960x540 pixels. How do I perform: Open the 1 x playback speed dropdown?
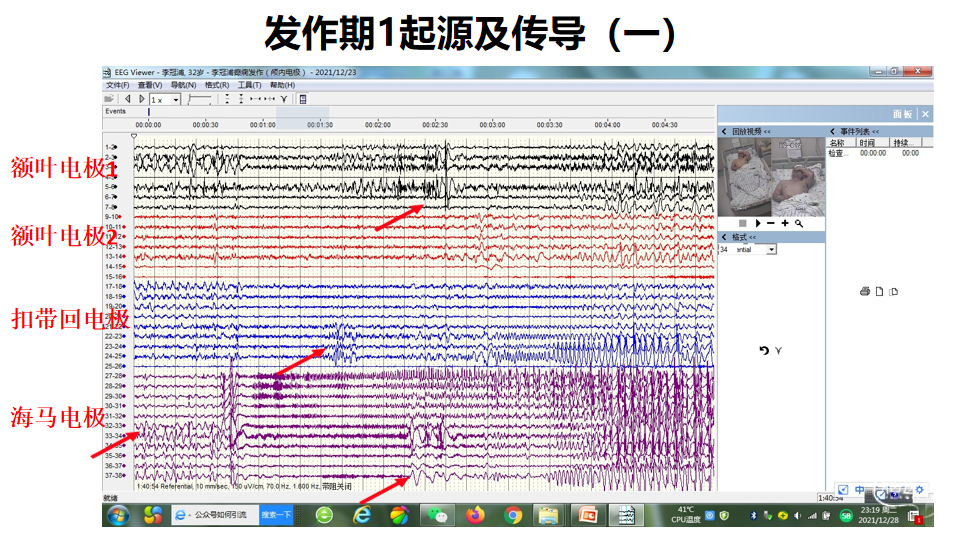pos(165,99)
